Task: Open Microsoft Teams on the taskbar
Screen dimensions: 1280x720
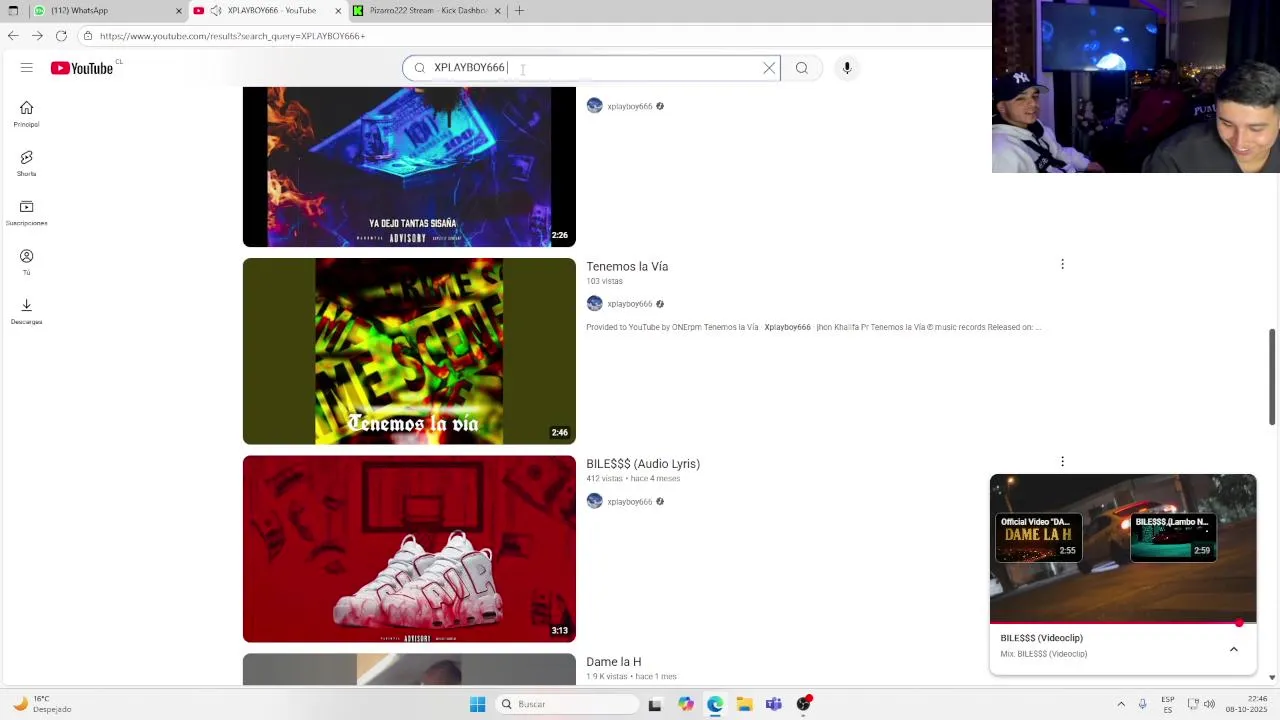Action: pyautogui.click(x=773, y=704)
